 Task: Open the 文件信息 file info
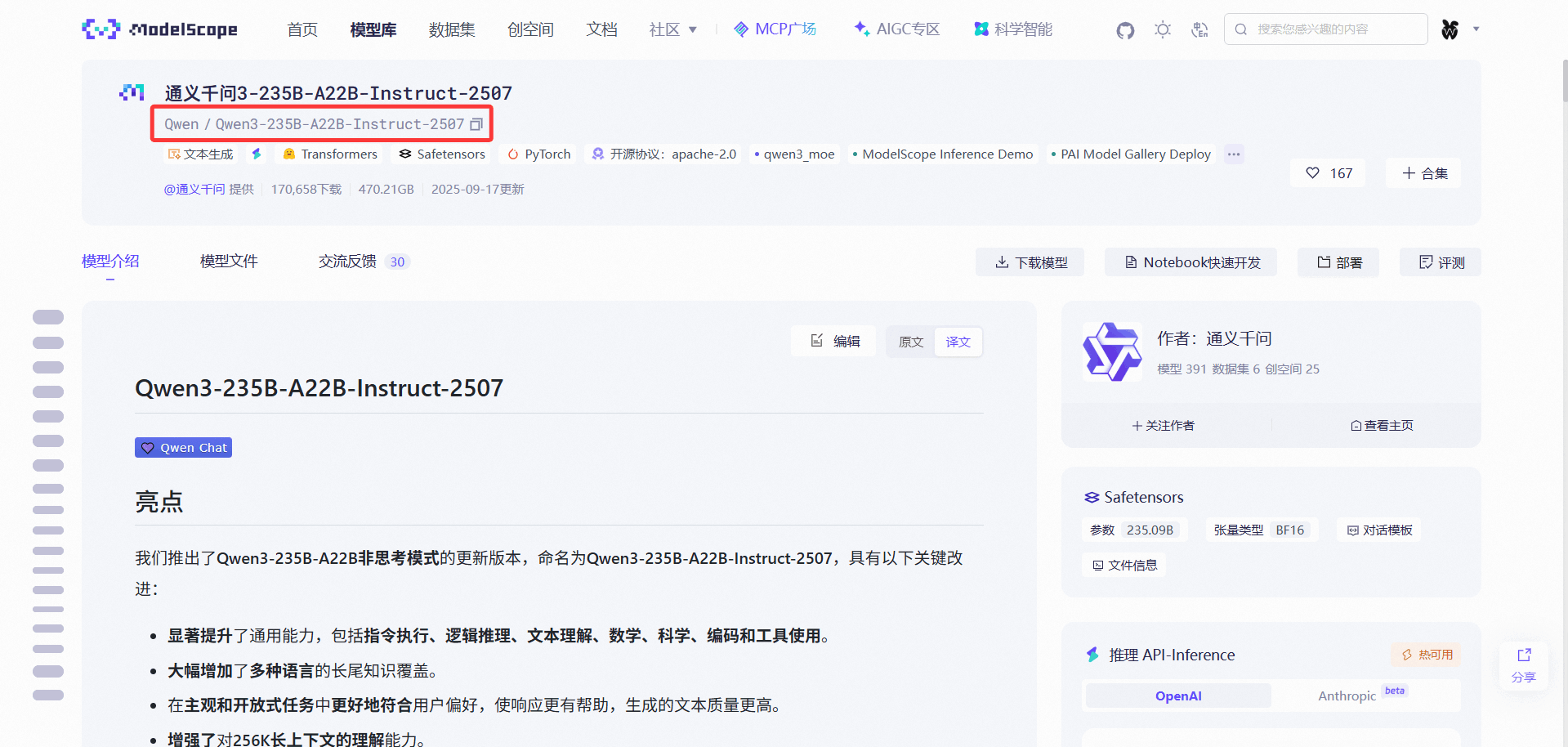click(x=1124, y=566)
